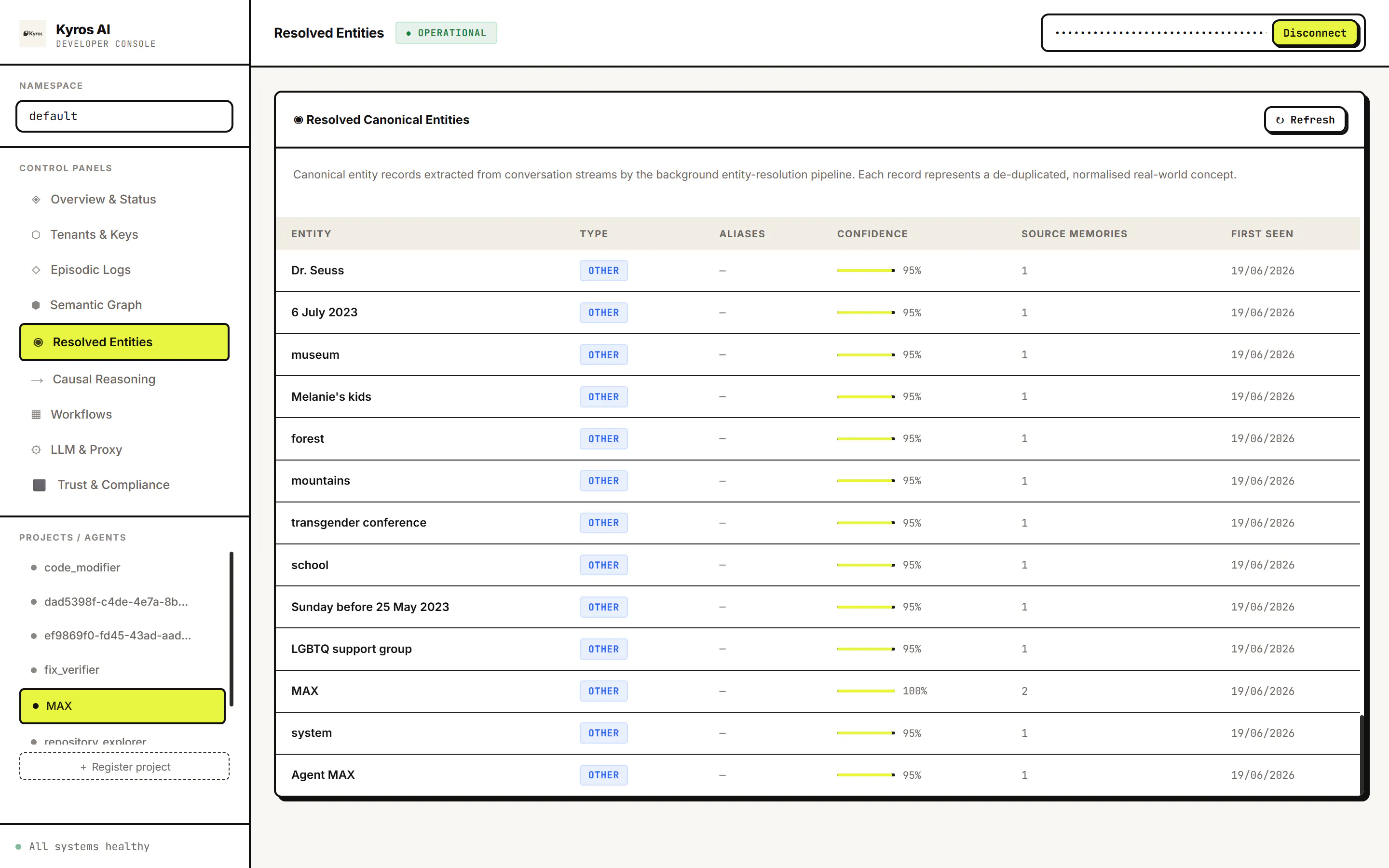Select the ef9869f0-fd45 project
Viewport: 1389px width, 868px height.
[123, 636]
